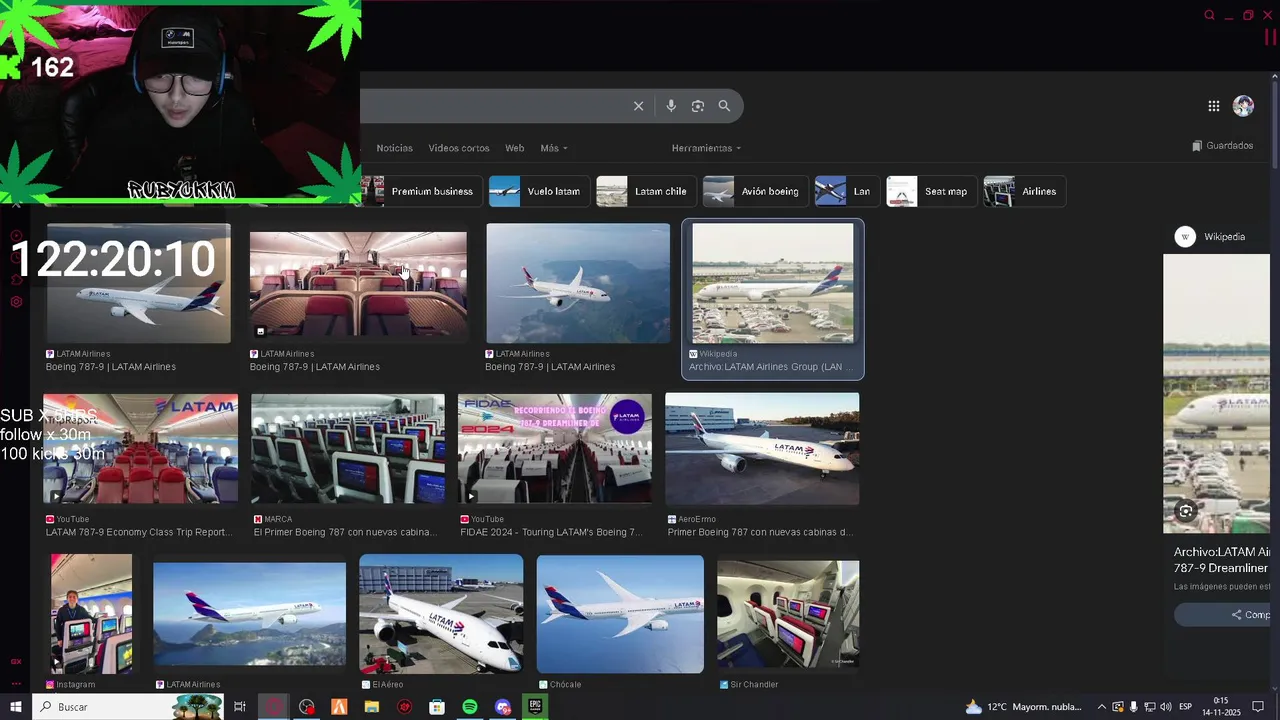Select the Seat map filter chip
This screenshot has height=720, width=1280.
pyautogui.click(x=931, y=191)
